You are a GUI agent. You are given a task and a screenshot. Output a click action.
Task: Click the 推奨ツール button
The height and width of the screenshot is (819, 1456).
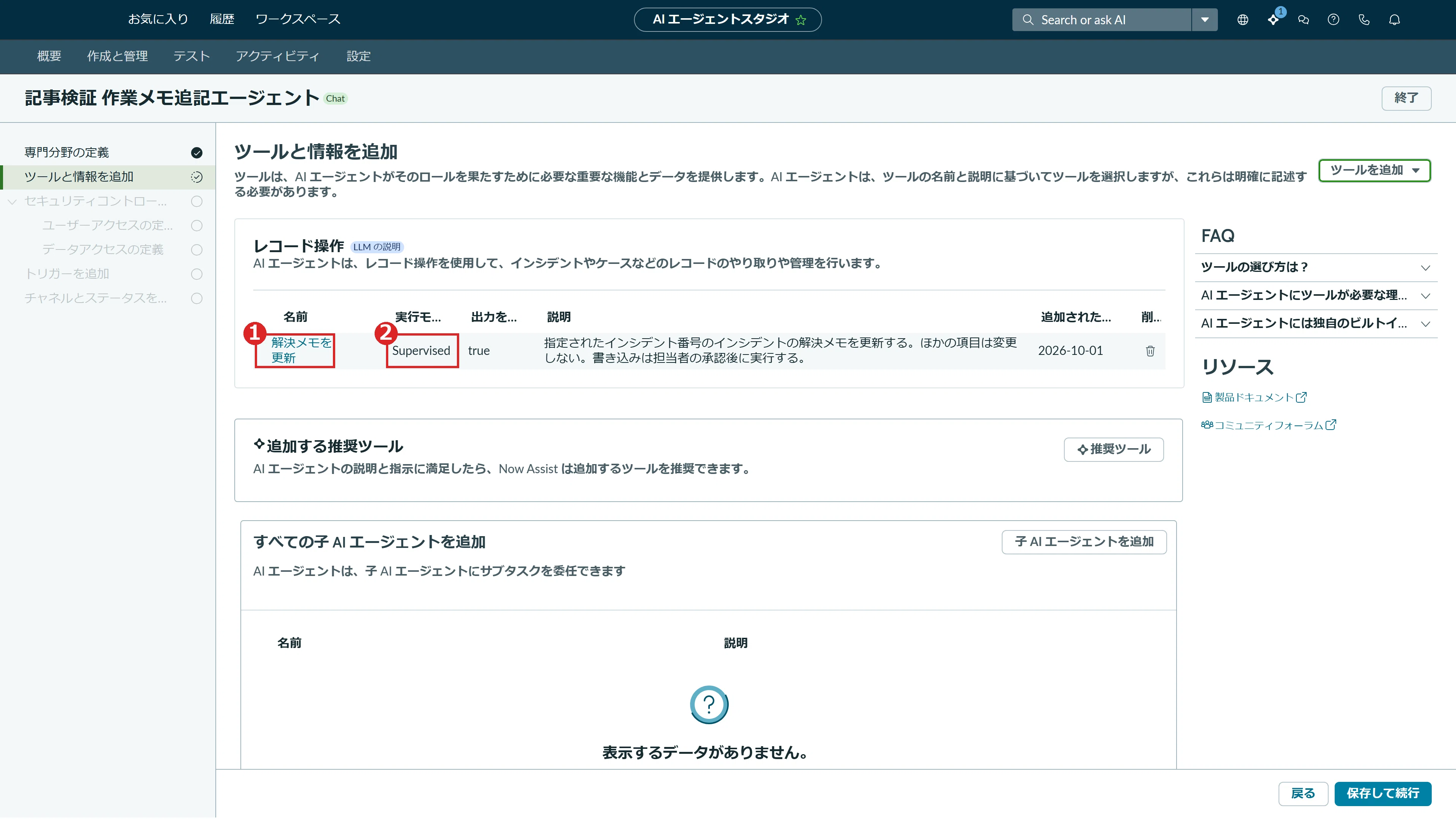pyautogui.click(x=1114, y=449)
